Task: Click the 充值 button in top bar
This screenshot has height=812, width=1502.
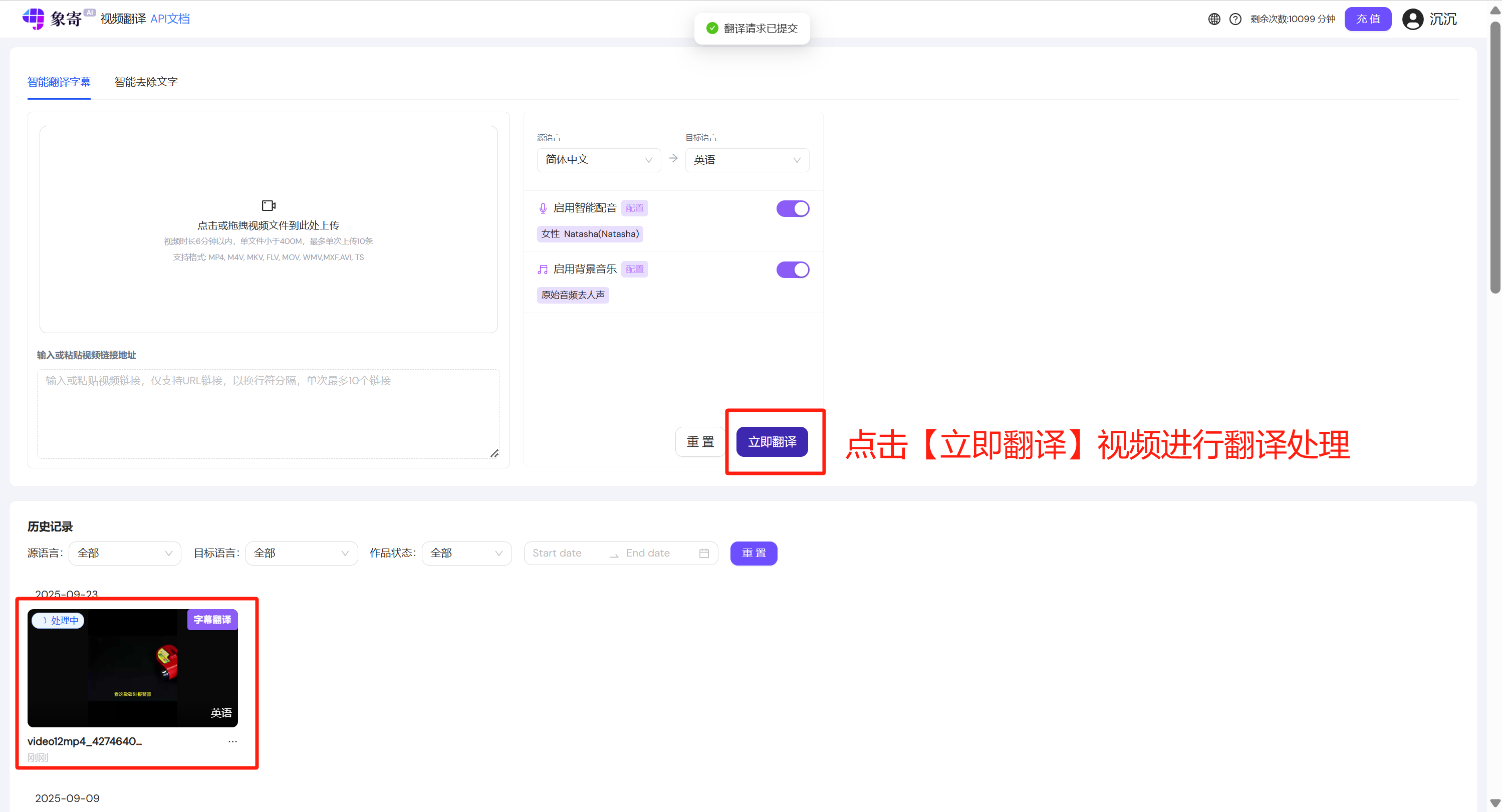Action: tap(1368, 19)
